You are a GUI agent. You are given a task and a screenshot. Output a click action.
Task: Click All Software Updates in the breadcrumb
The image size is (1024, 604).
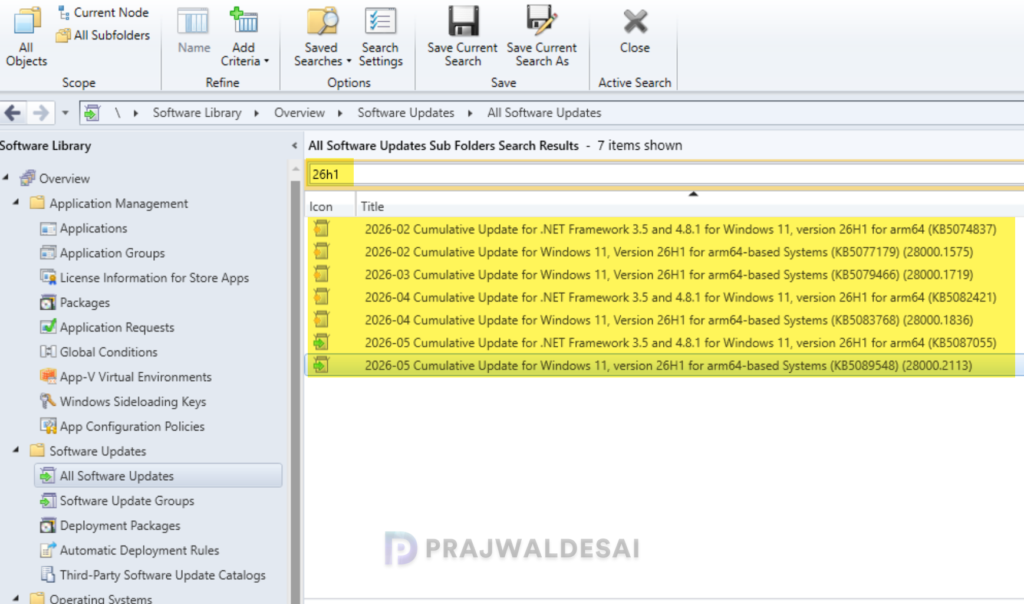[x=544, y=113]
